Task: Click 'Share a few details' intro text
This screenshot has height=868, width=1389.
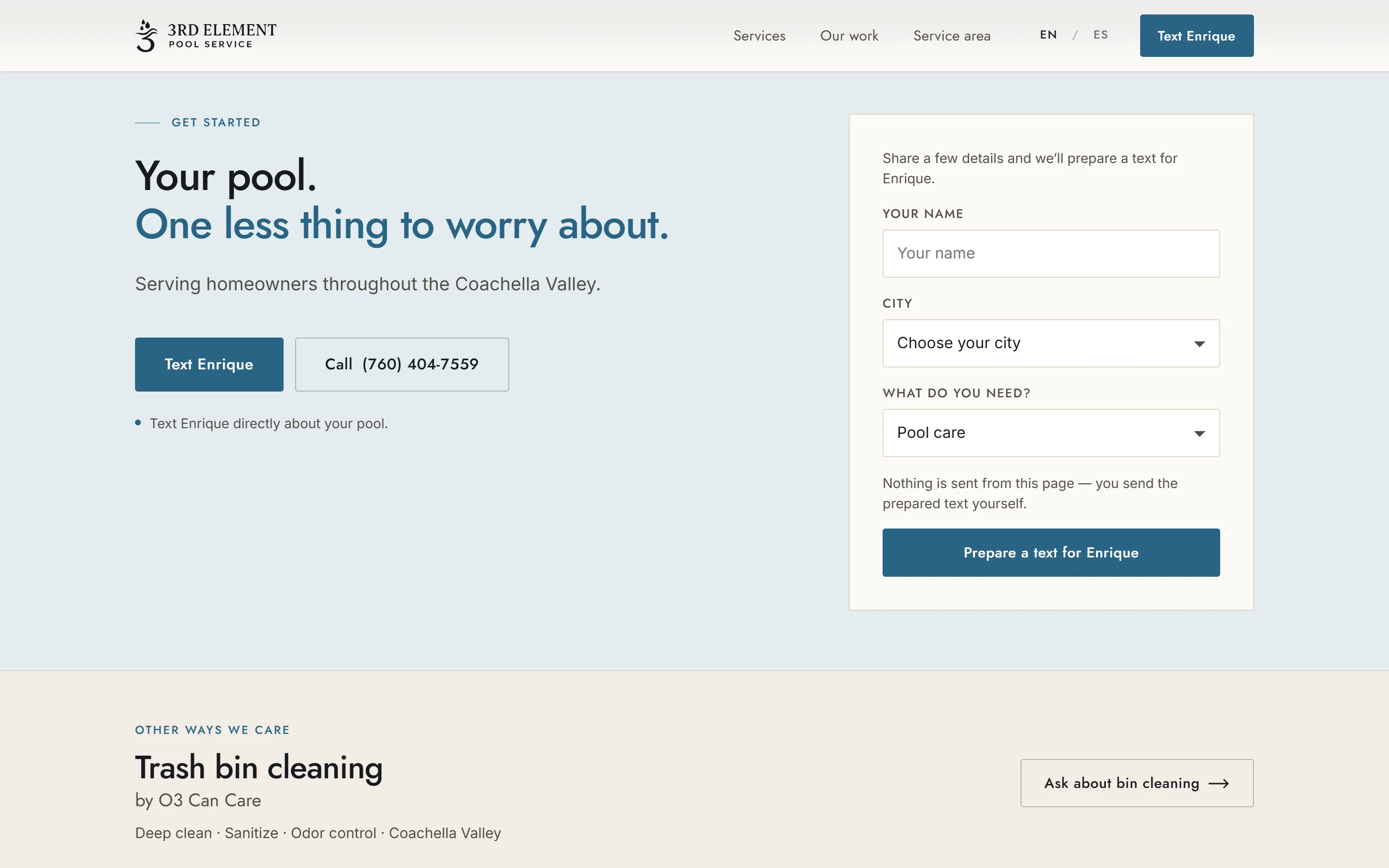Action: pos(1030,168)
